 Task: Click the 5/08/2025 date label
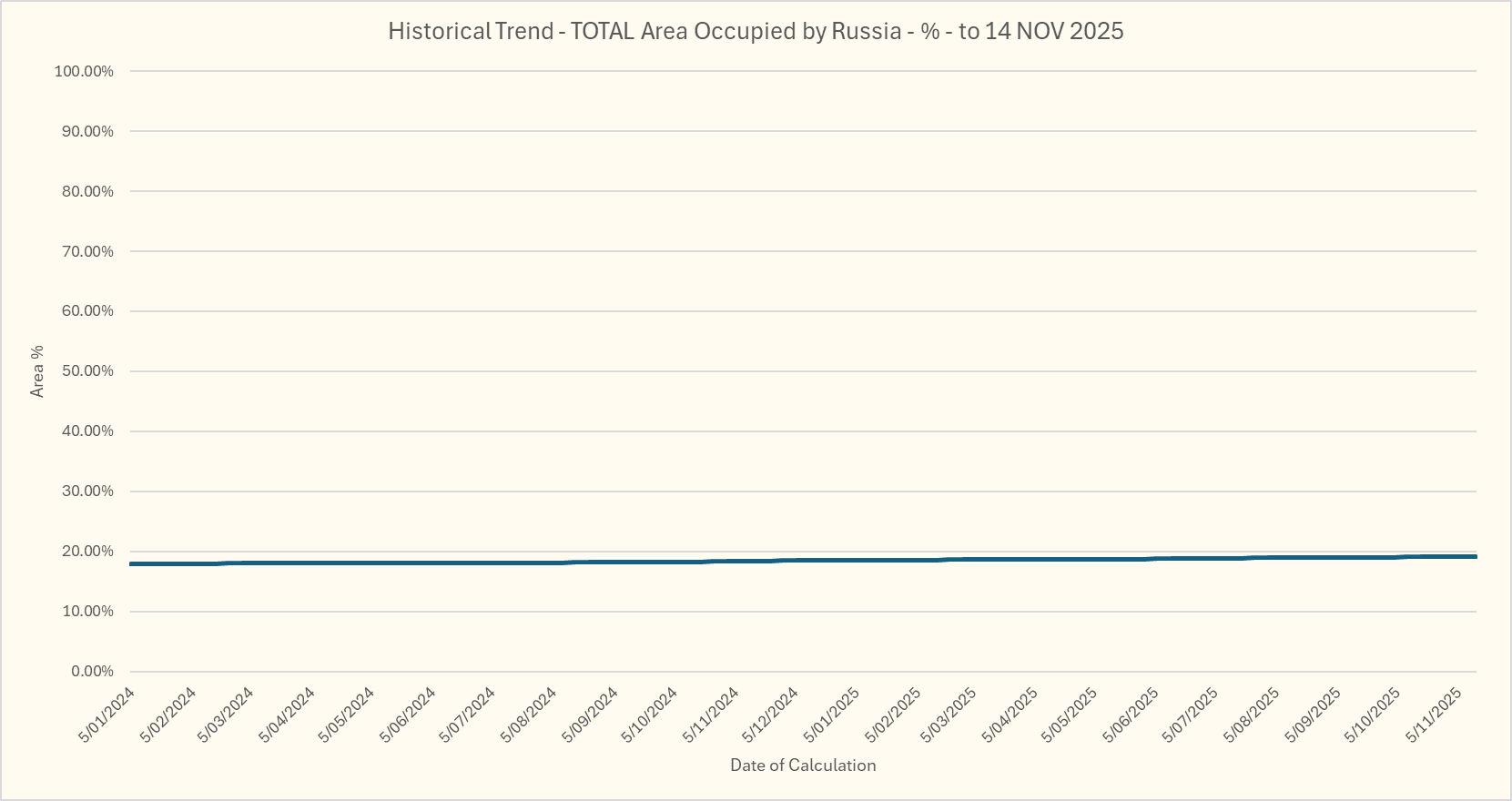(1253, 715)
